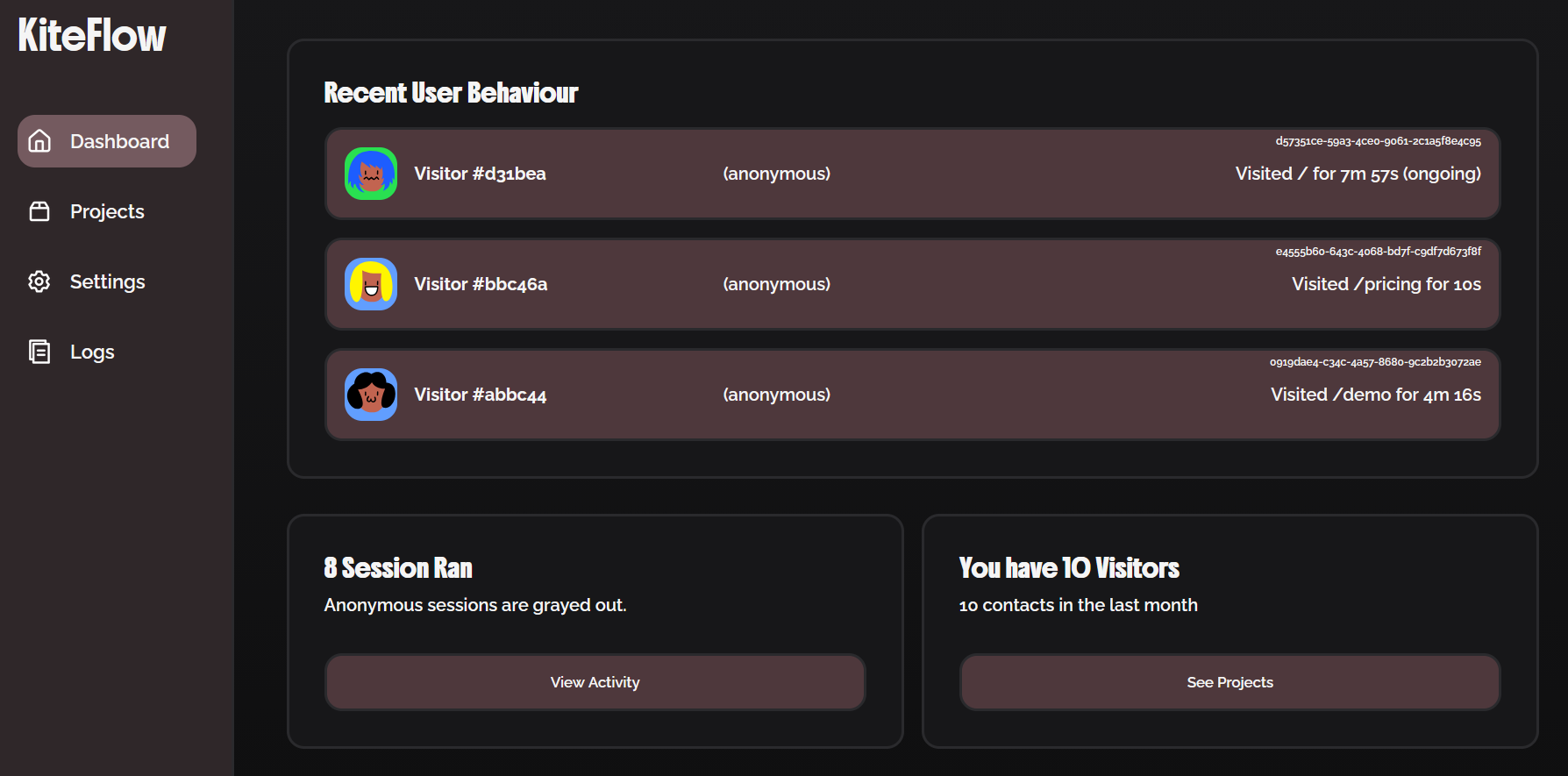Click 'You have 10 Visitors' heading
1568x776 pixels.
pos(1069,568)
